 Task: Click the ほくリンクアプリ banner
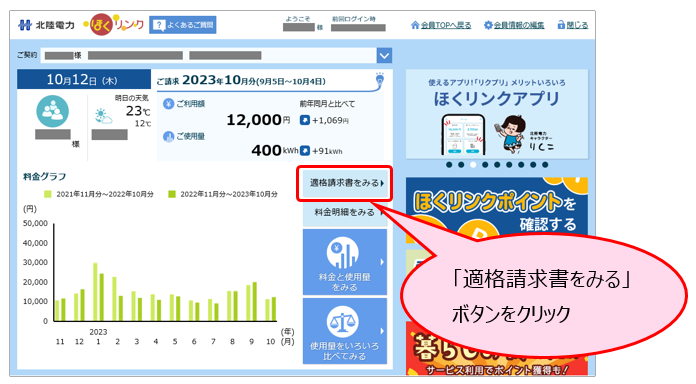click(x=497, y=114)
